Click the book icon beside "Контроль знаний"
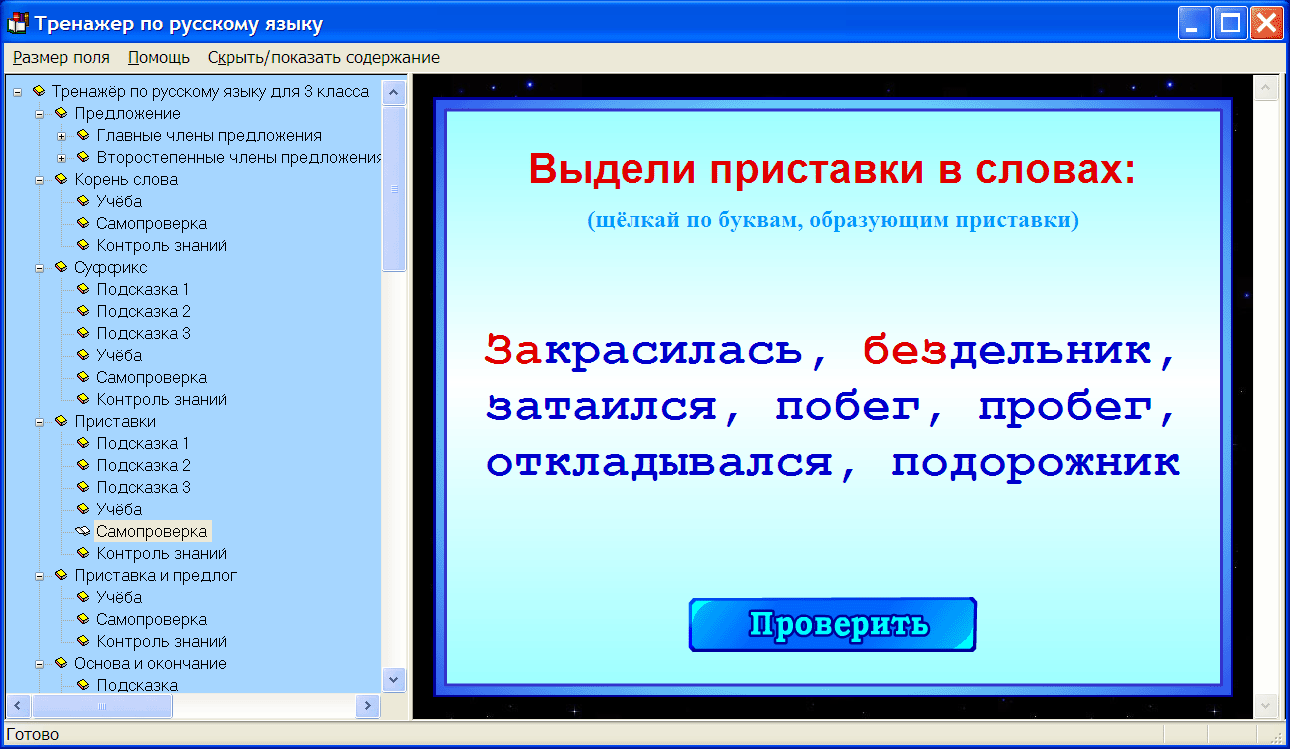The width and height of the screenshot is (1290, 749). pyautogui.click(x=82, y=553)
